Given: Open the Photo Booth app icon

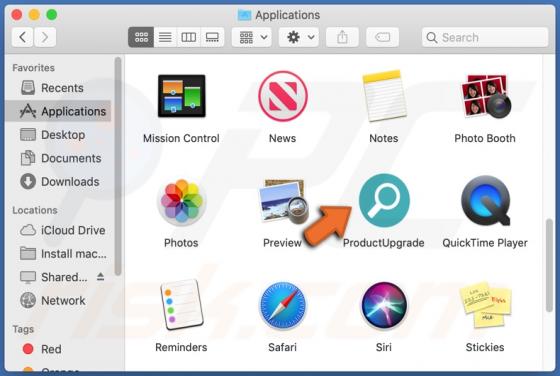Looking at the screenshot, I should 485,96.
